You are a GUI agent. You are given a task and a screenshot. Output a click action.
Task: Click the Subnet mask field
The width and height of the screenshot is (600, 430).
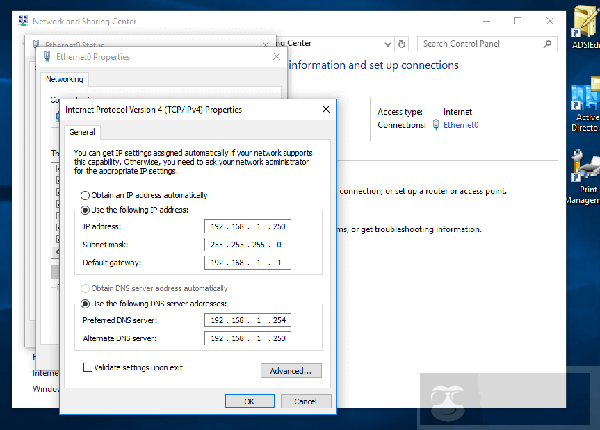pyautogui.click(x=247, y=244)
